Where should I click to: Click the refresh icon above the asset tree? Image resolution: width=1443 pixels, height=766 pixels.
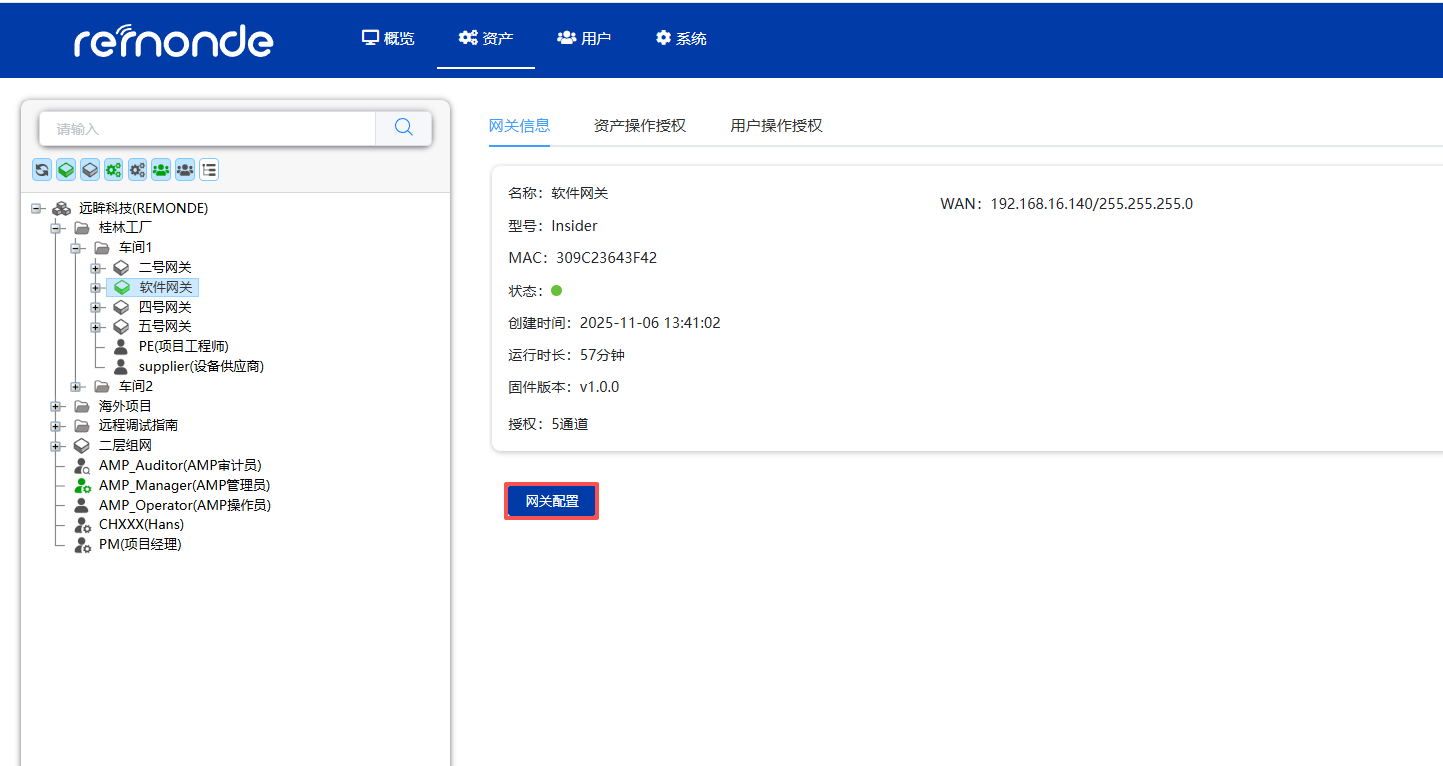coord(41,169)
